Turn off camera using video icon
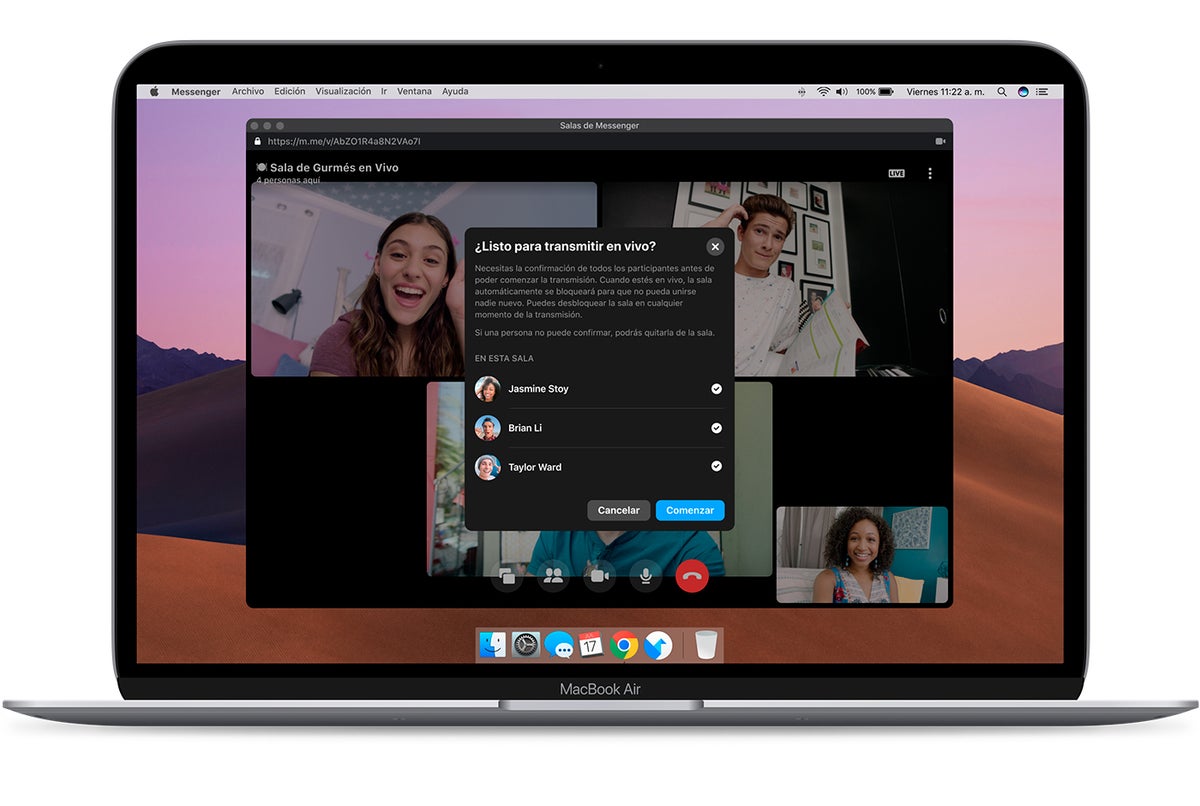This screenshot has height=806, width=1200. (x=599, y=575)
